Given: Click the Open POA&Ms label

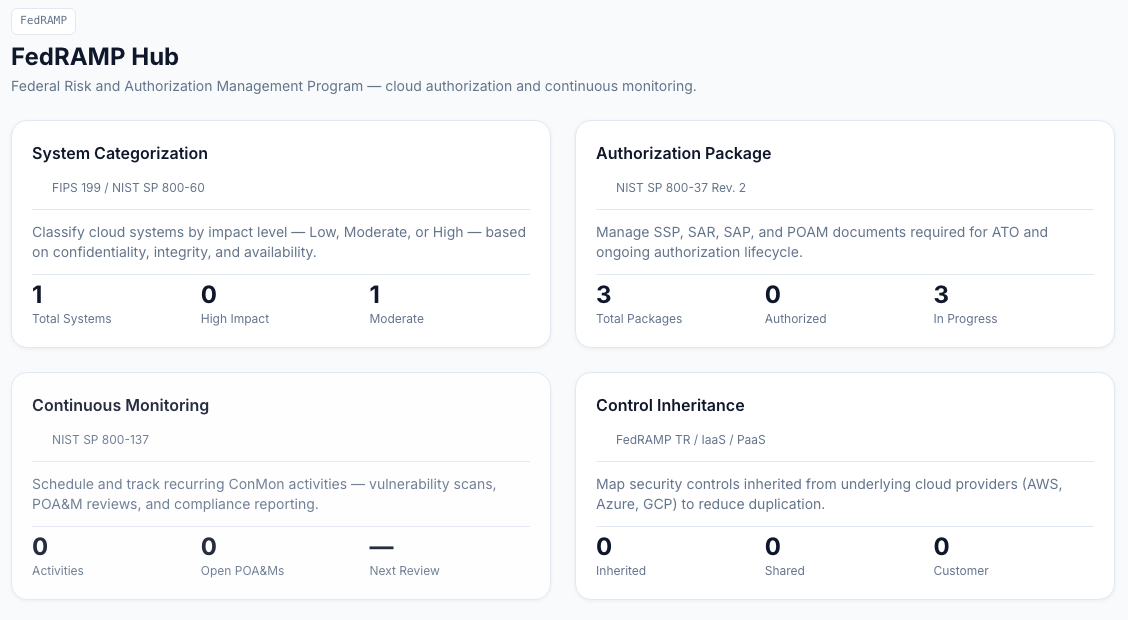Looking at the screenshot, I should point(242,570).
